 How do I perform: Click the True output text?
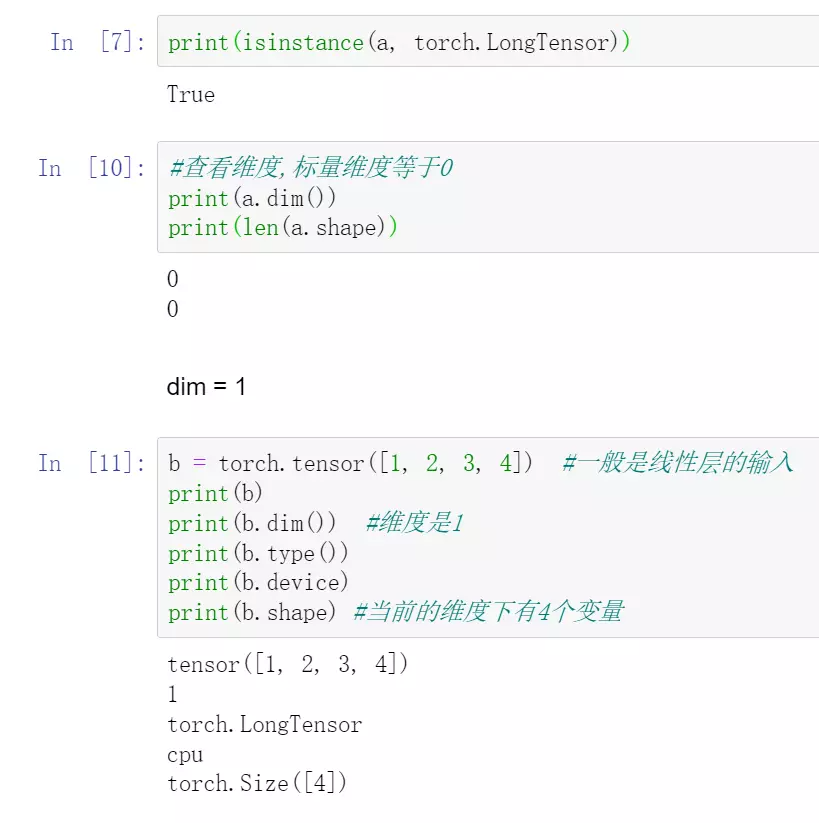click(190, 95)
